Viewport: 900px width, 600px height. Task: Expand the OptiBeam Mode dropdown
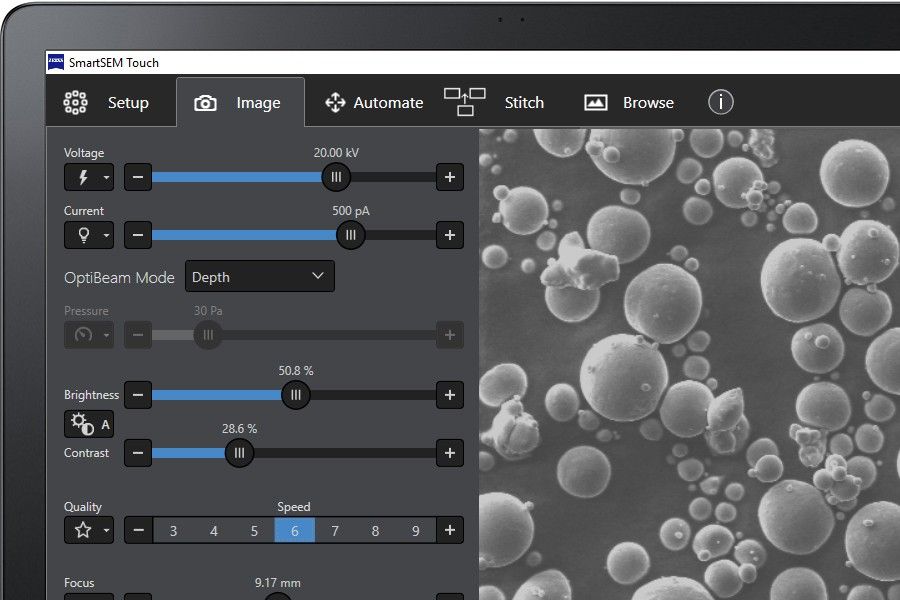[259, 277]
